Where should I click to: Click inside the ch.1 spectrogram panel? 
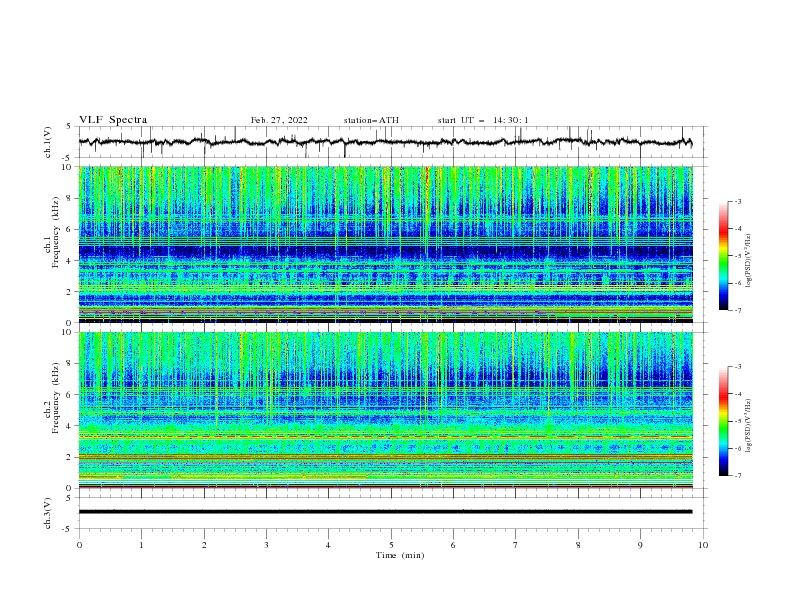click(x=385, y=244)
